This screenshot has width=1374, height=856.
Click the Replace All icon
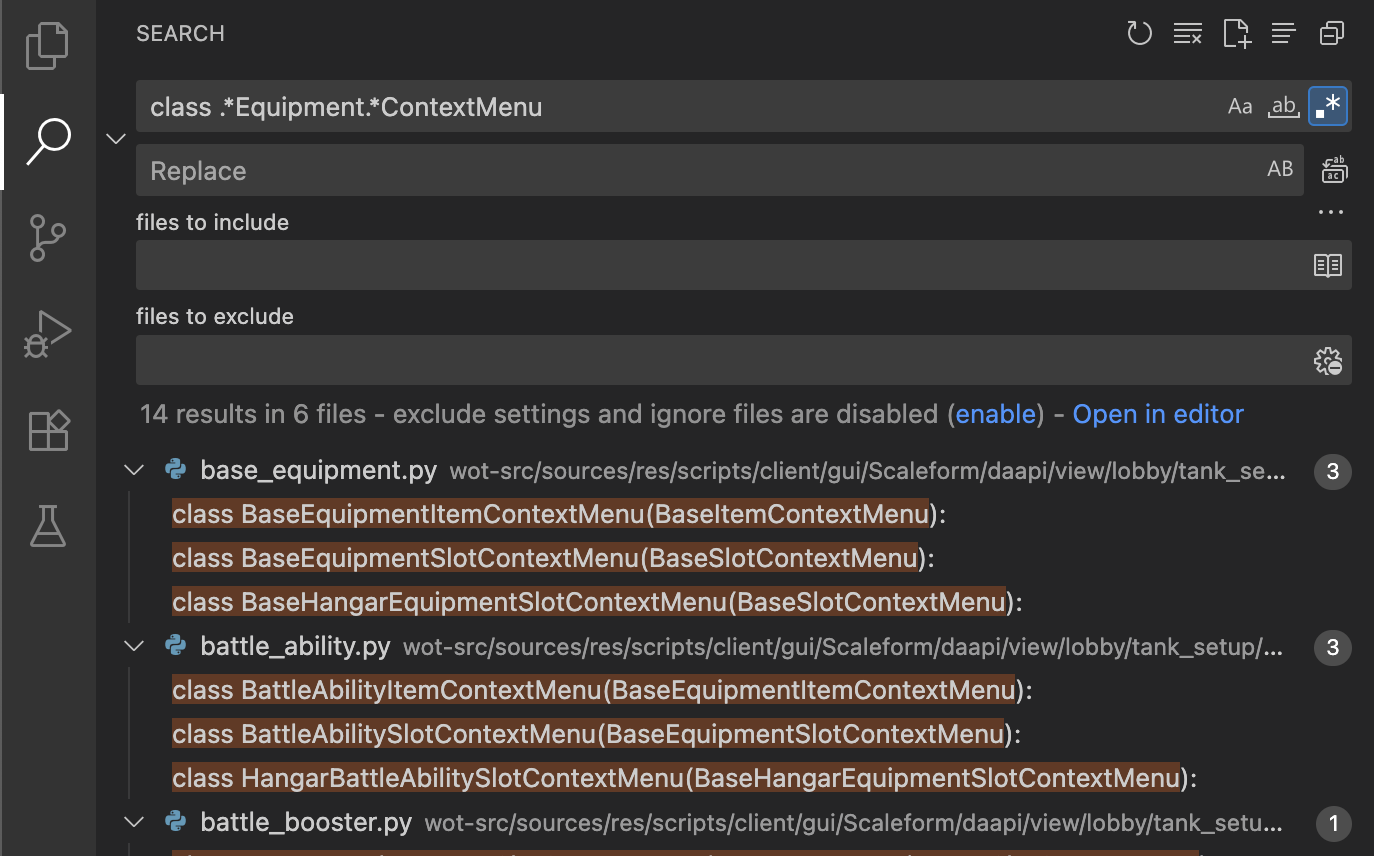(x=1334, y=170)
